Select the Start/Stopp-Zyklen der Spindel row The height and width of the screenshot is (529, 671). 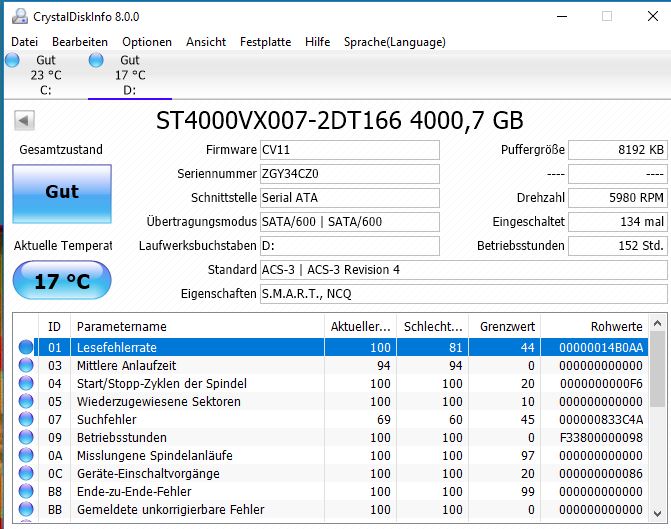[x=331, y=383]
